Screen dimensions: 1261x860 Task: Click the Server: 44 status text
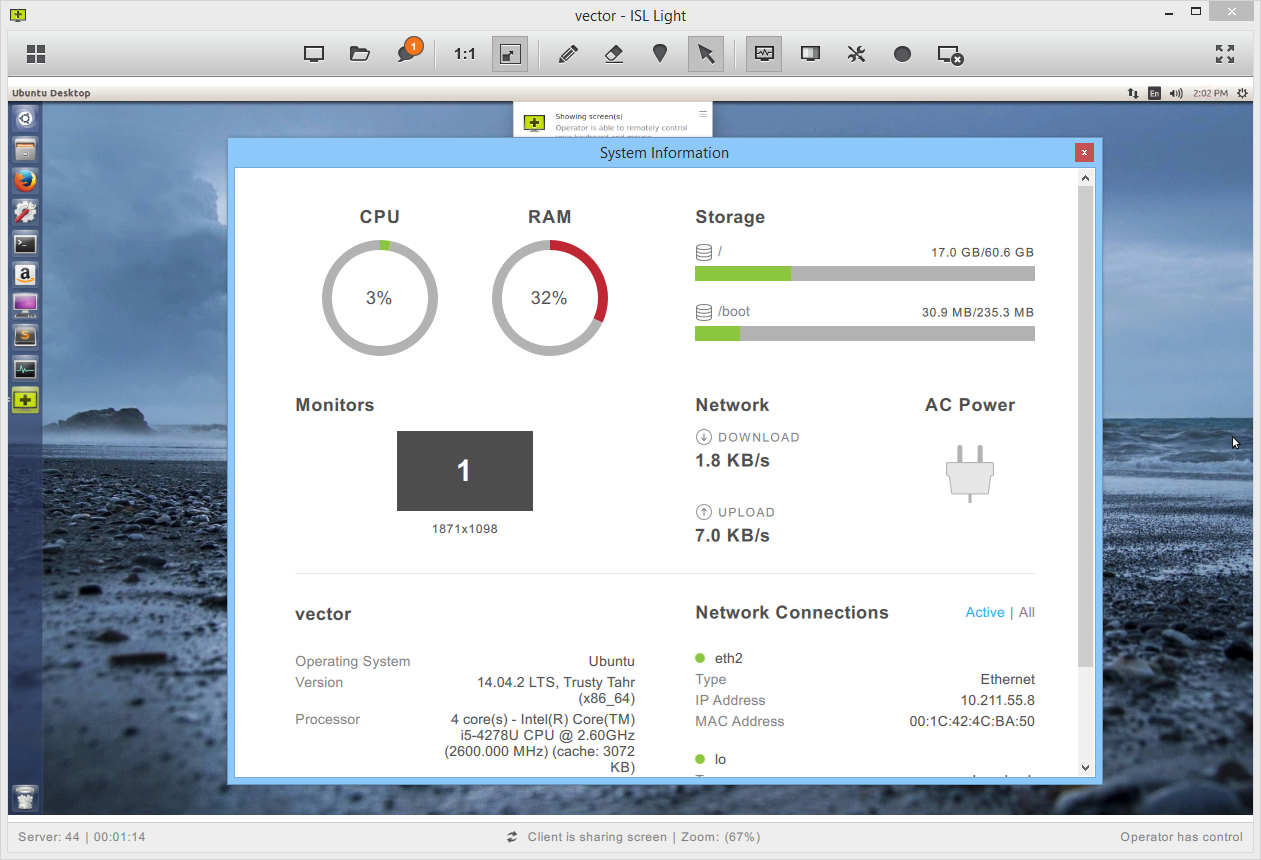[x=49, y=837]
